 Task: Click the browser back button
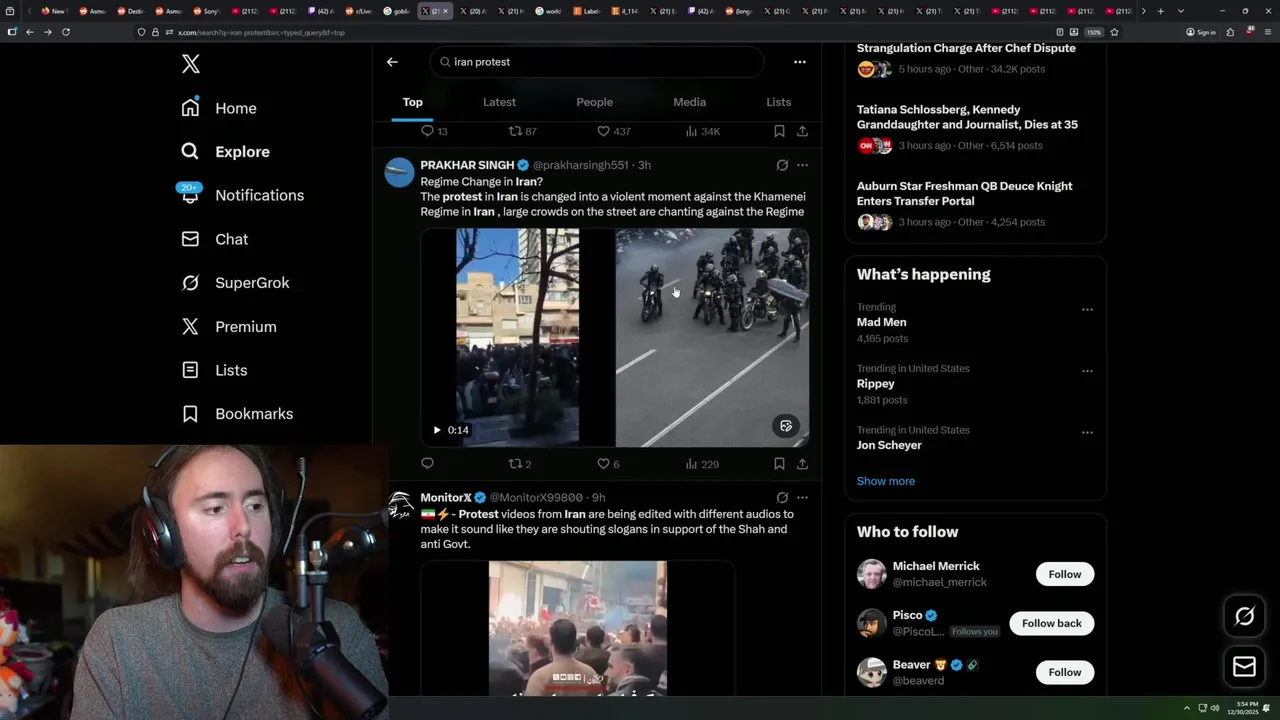tap(30, 32)
